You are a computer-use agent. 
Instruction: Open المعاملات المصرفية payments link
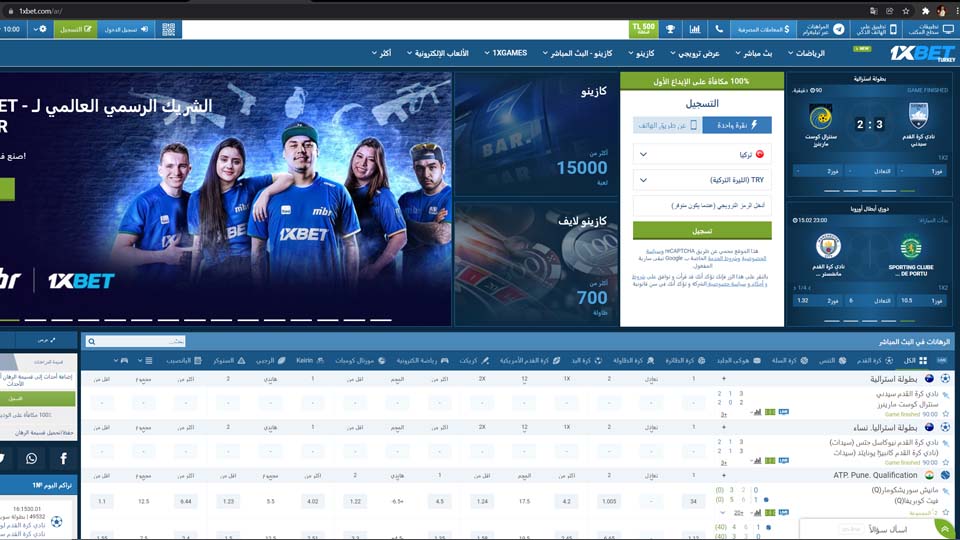[x=763, y=29]
